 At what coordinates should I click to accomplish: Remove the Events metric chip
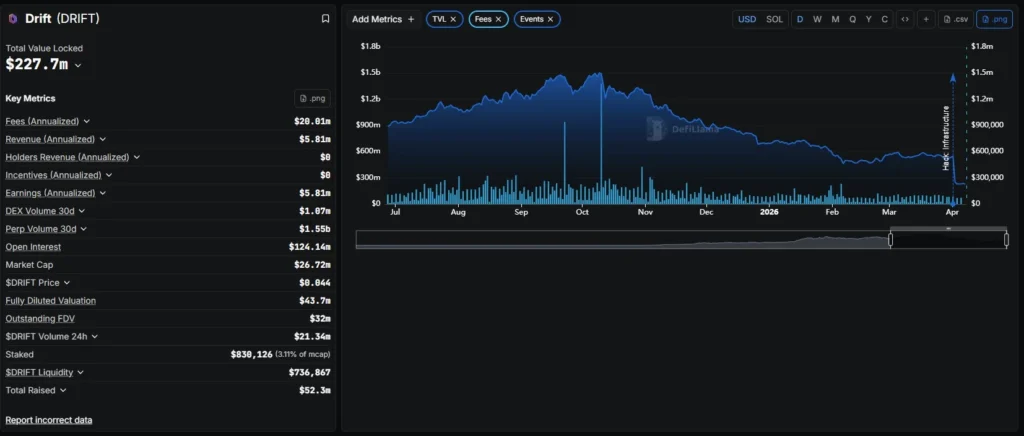(551, 19)
